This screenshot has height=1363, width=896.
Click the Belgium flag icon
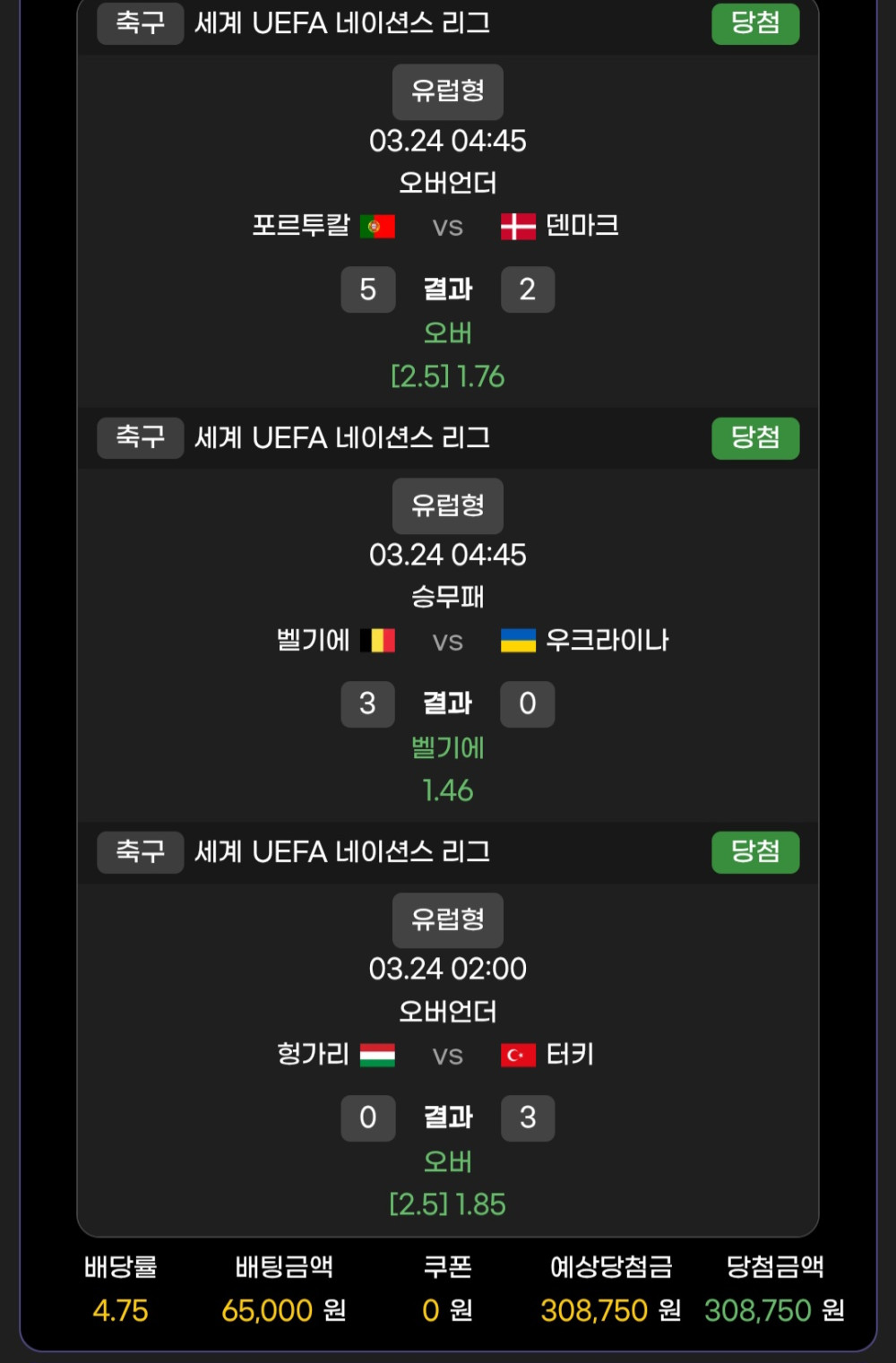pyautogui.click(x=377, y=641)
